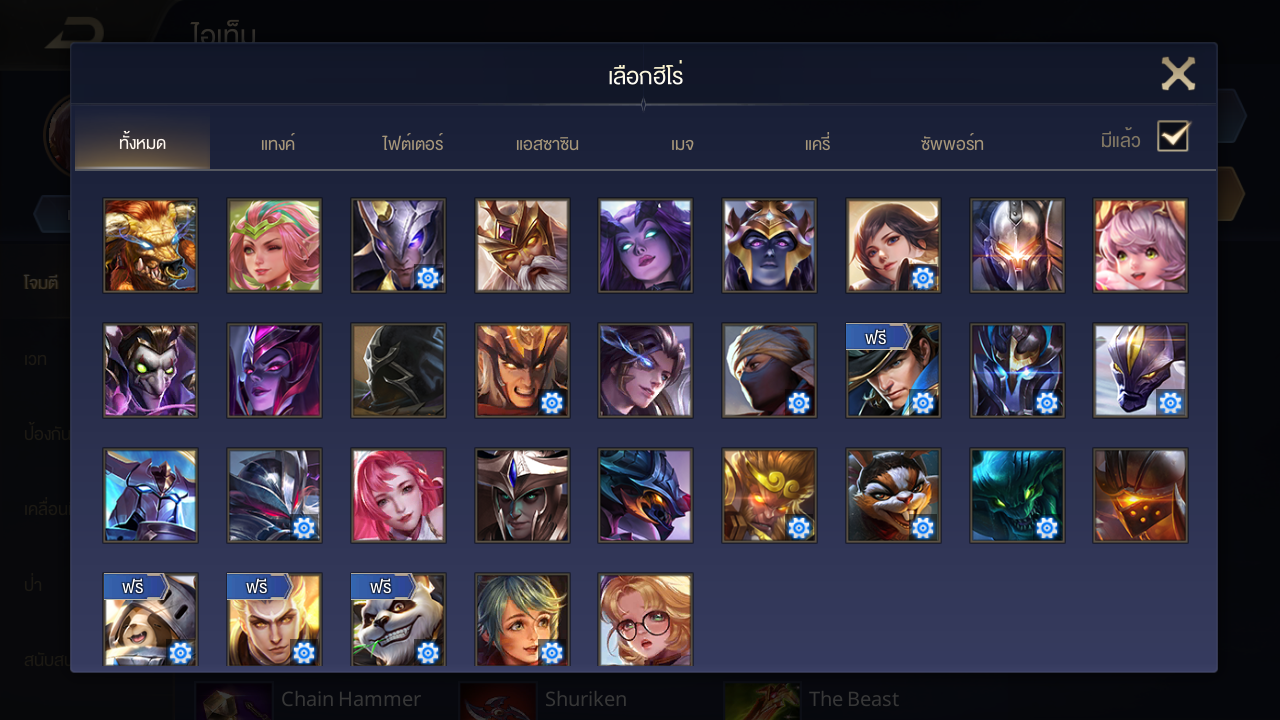
Task: Filter heroes by ซัพพอร์ท tab
Action: coord(952,144)
